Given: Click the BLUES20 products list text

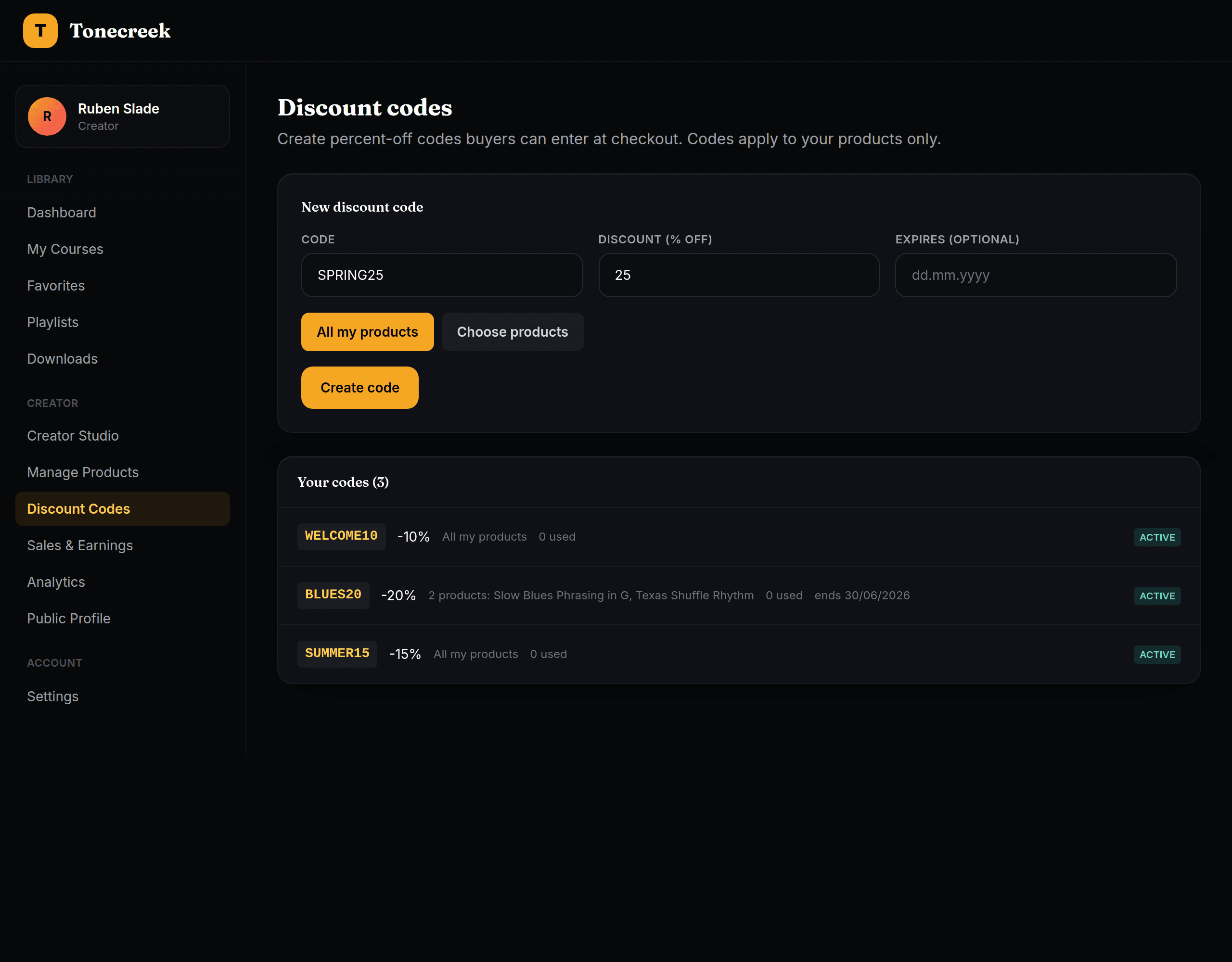Looking at the screenshot, I should pyautogui.click(x=590, y=595).
